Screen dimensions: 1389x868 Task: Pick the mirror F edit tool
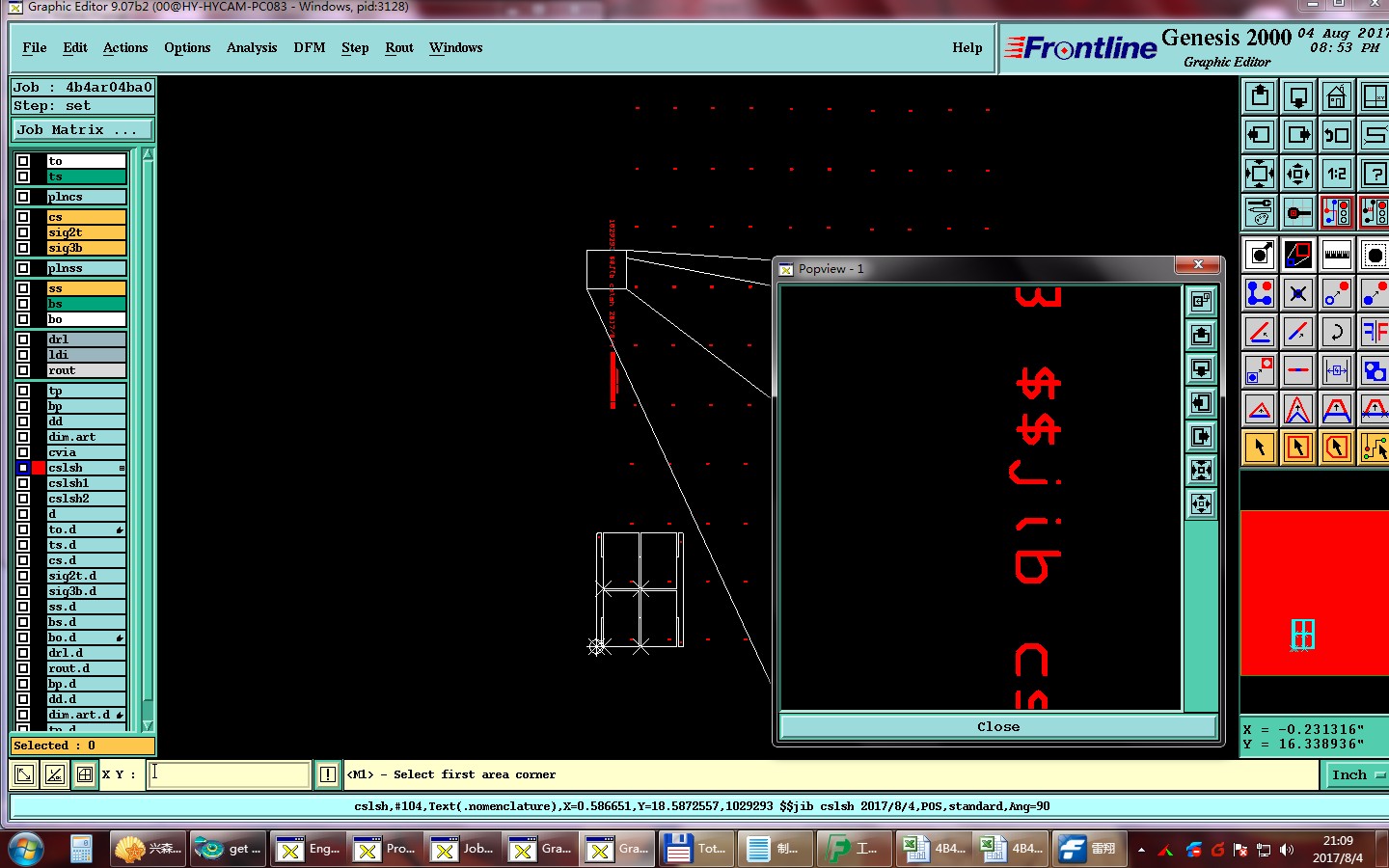pyautogui.click(x=1374, y=332)
